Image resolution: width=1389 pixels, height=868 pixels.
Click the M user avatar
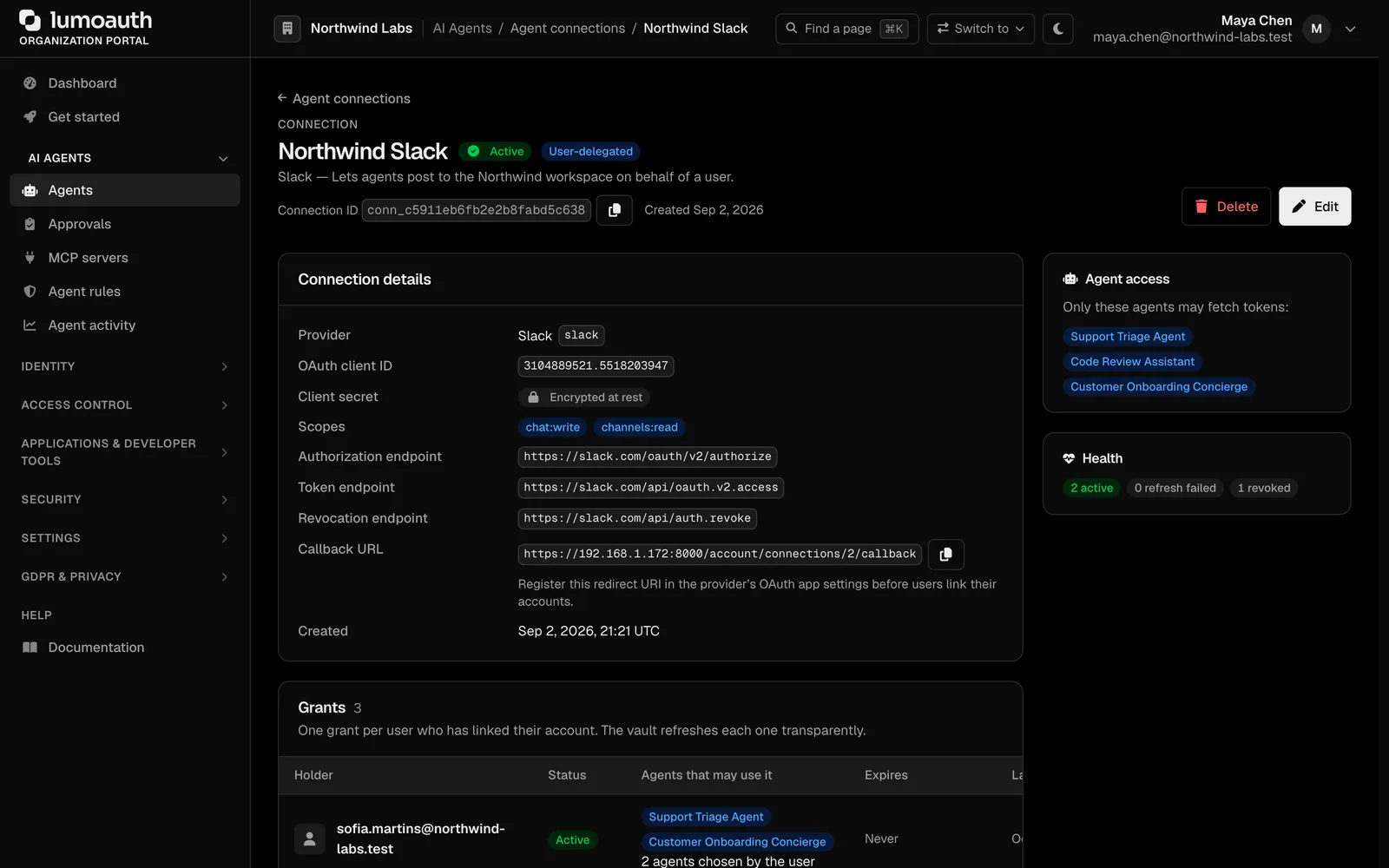[x=1316, y=29]
